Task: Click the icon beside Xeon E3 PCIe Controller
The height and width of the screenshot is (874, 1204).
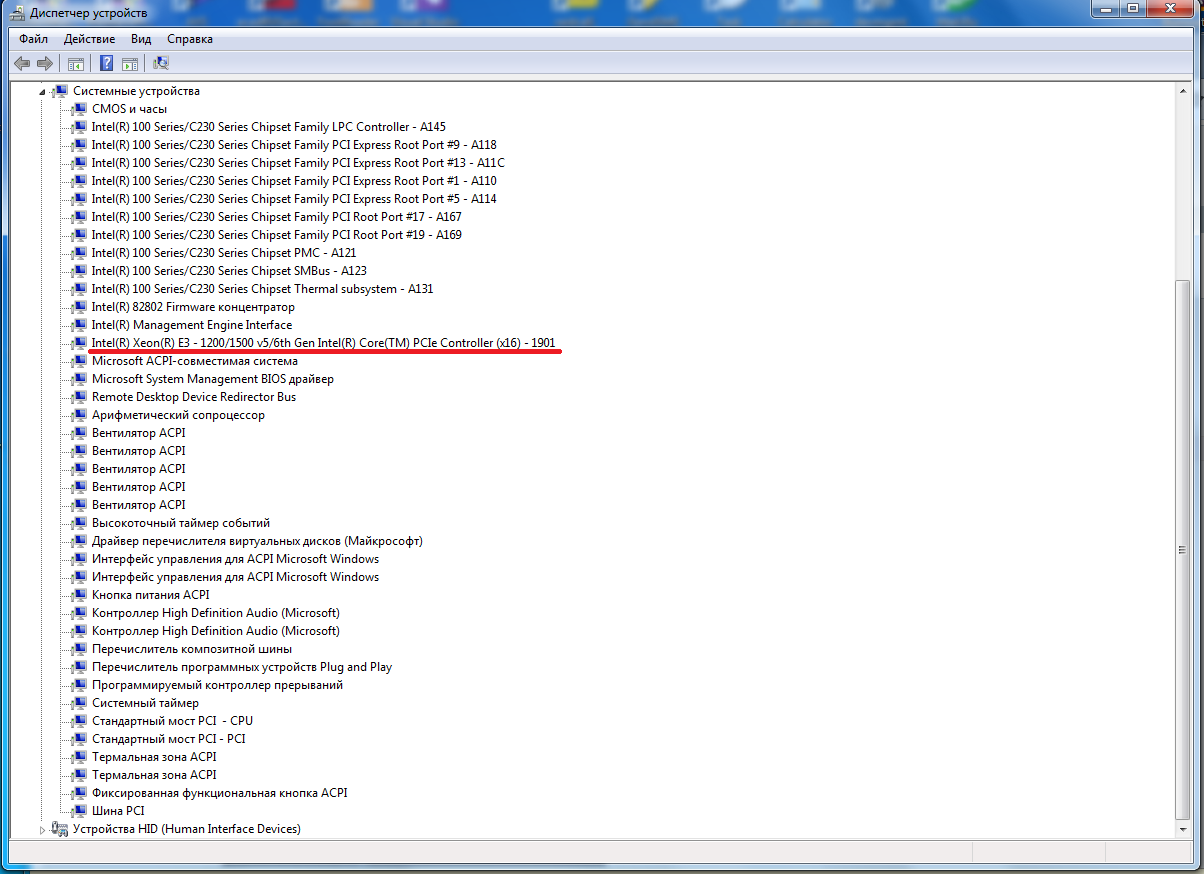Action: [80, 343]
